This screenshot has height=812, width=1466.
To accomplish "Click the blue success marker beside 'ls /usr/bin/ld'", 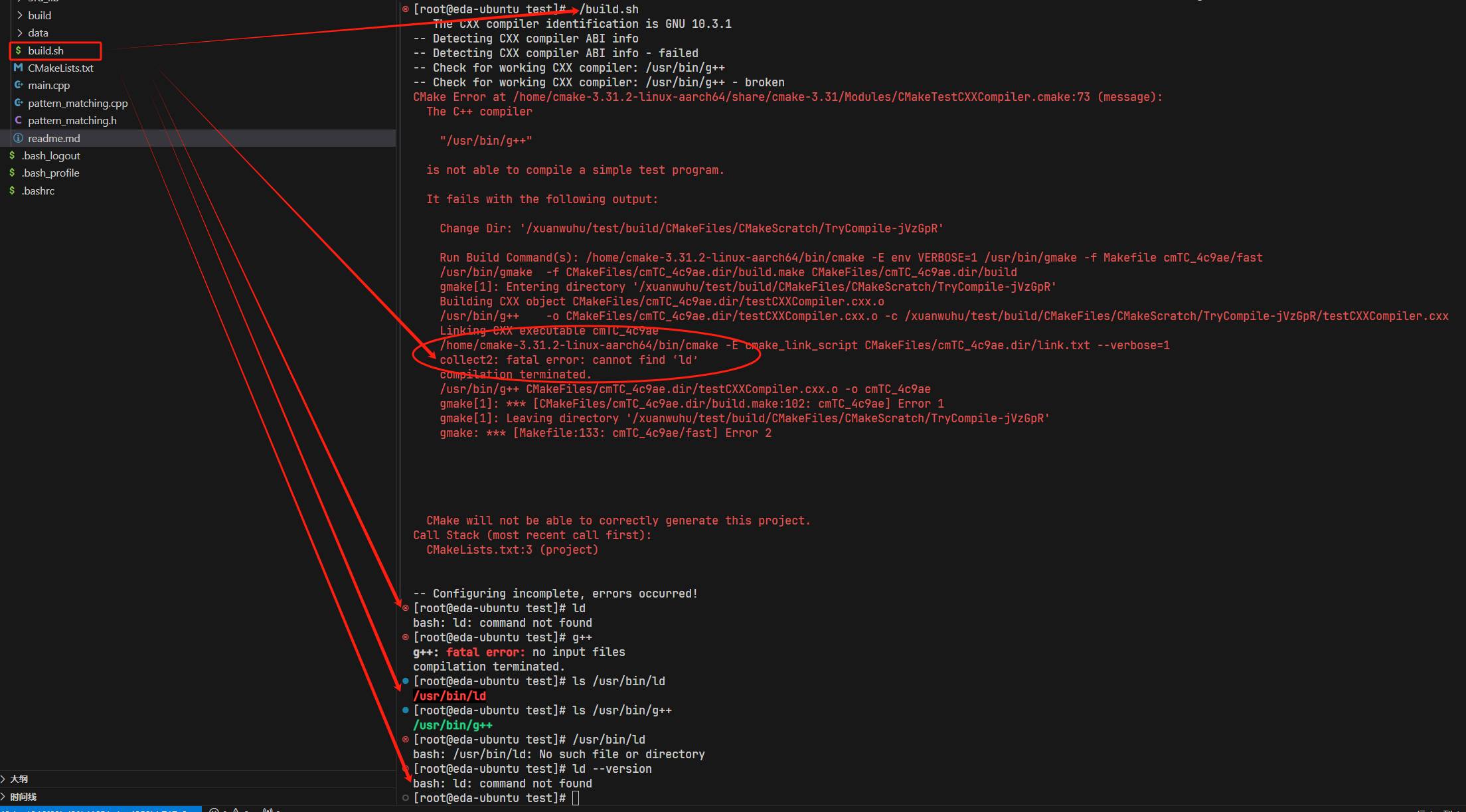I will [x=406, y=681].
